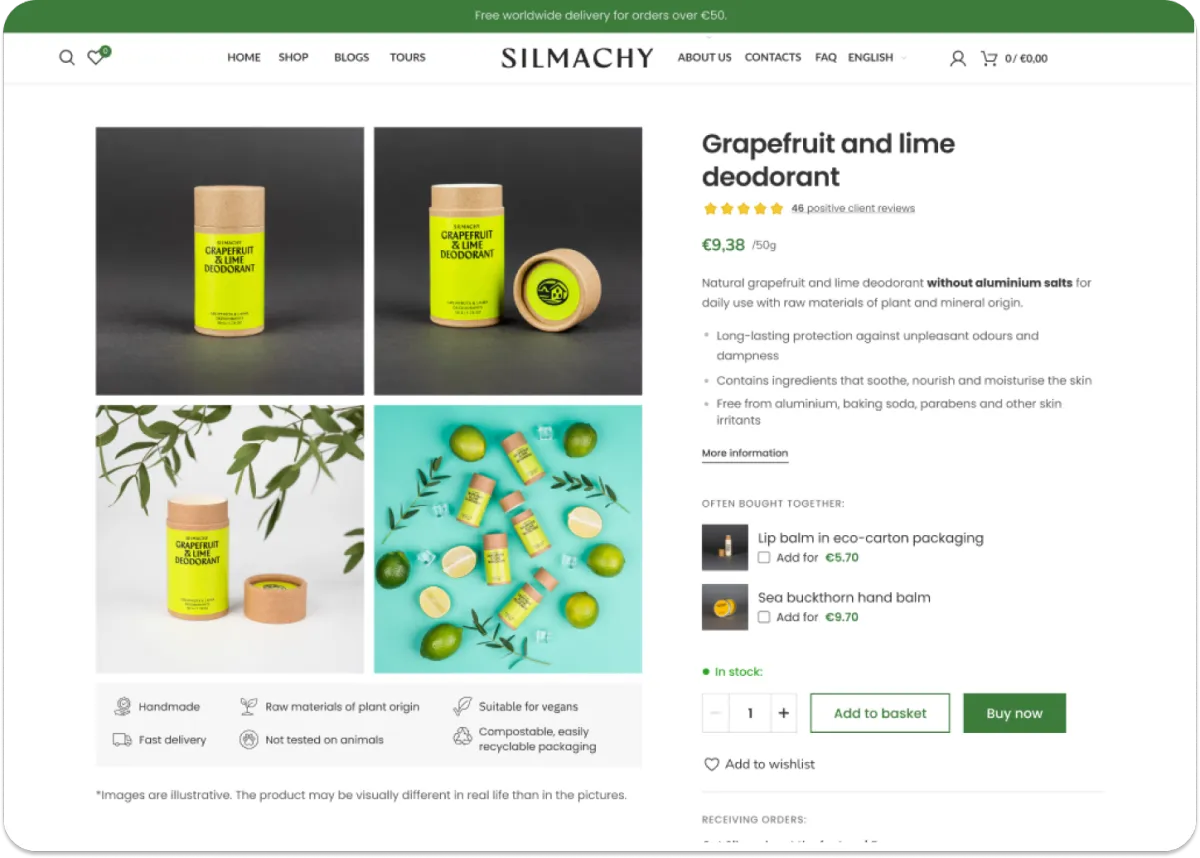Click the Suitable for vegans leaf icon
The image size is (1200, 858).
coord(462,706)
